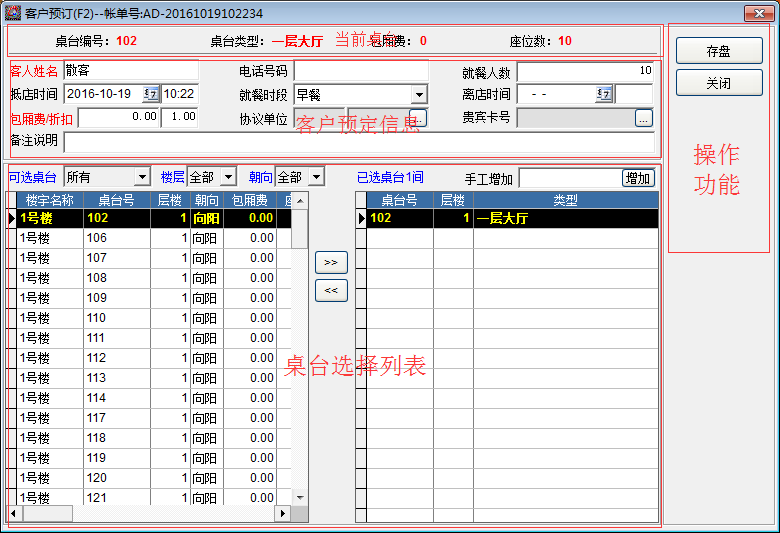Viewport: 780px width, 533px height.
Task: Open the departure date calendar picker
Action: tap(604, 94)
